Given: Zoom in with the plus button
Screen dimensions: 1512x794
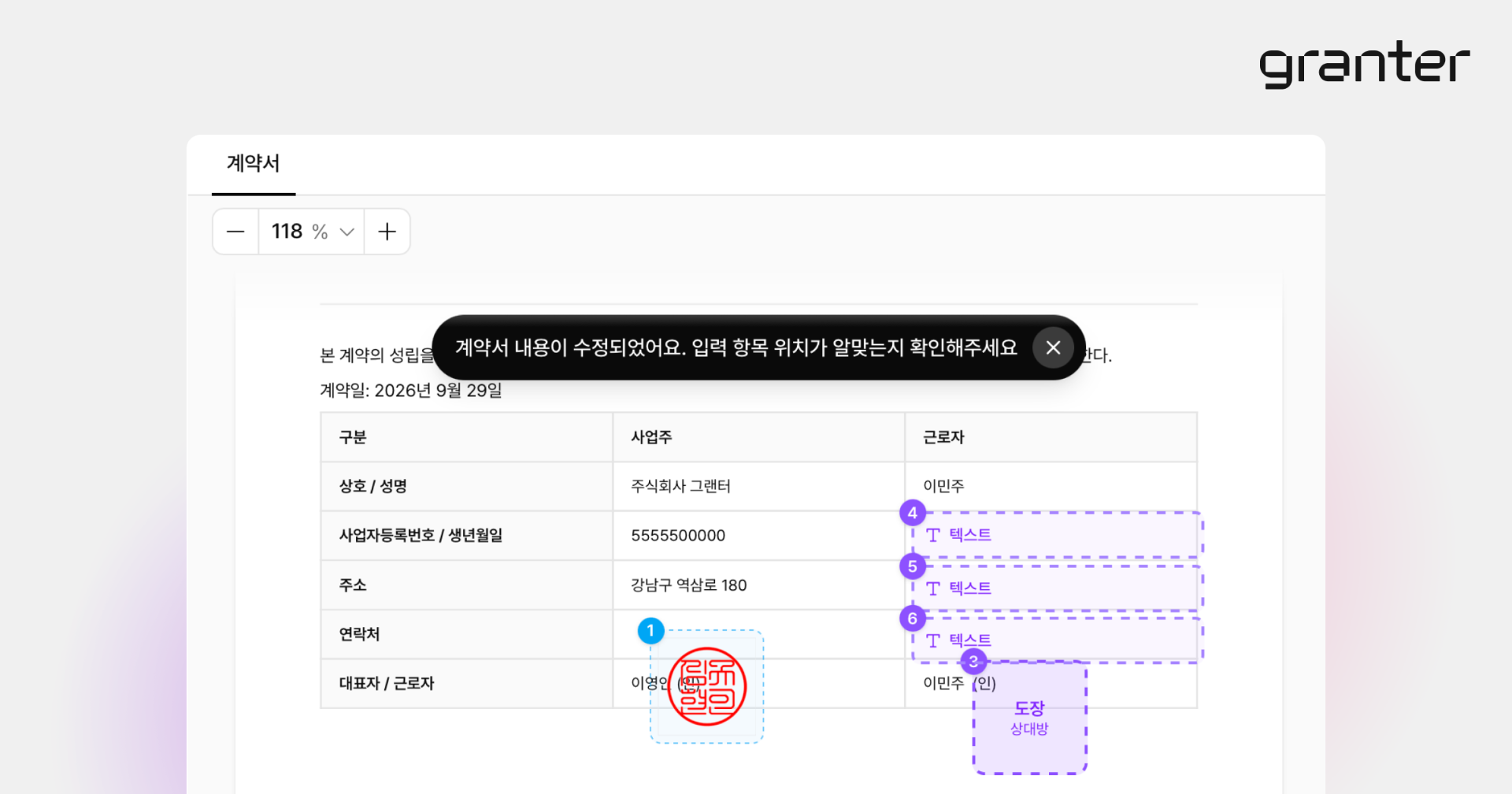Looking at the screenshot, I should tap(387, 232).
